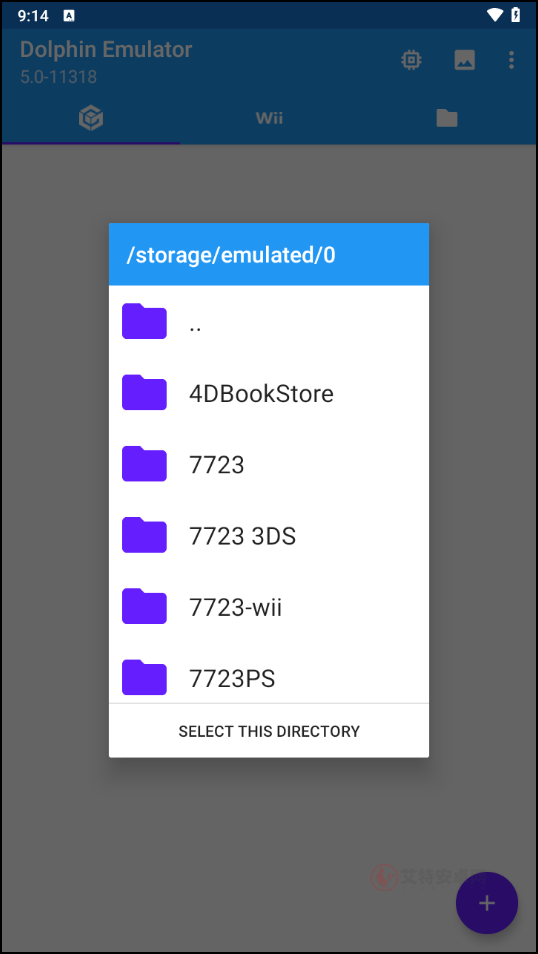The image size is (538, 954).
Task: Open the CPU settings chip icon
Action: [x=411, y=60]
